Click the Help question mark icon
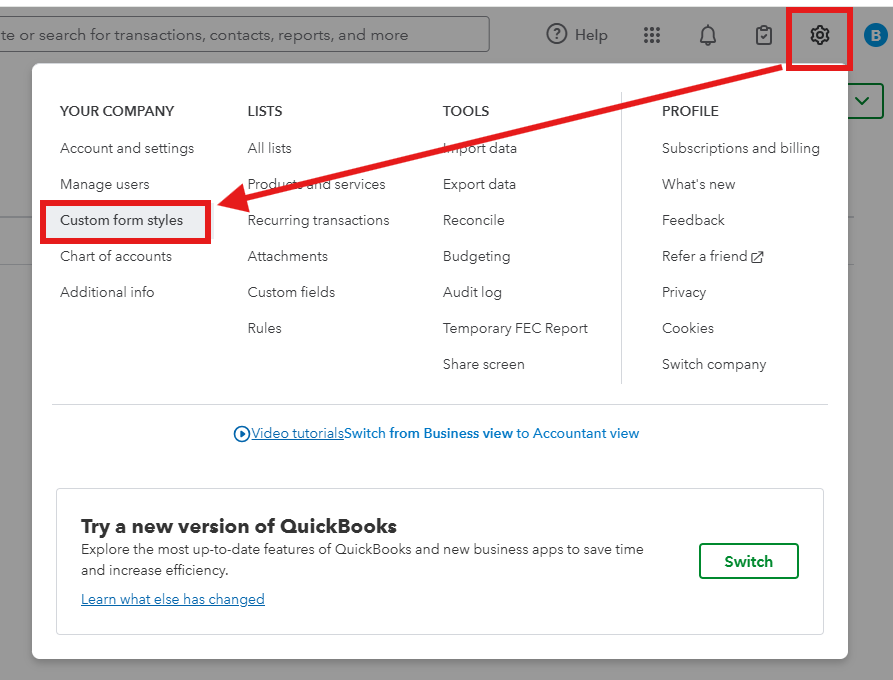The width and height of the screenshot is (893, 680). (557, 35)
